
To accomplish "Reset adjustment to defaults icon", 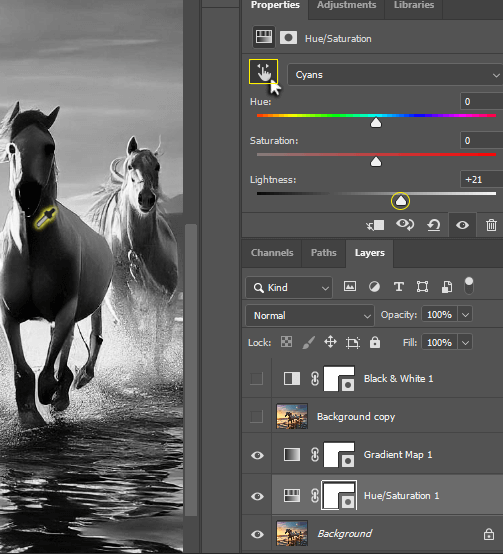I will coord(433,225).
